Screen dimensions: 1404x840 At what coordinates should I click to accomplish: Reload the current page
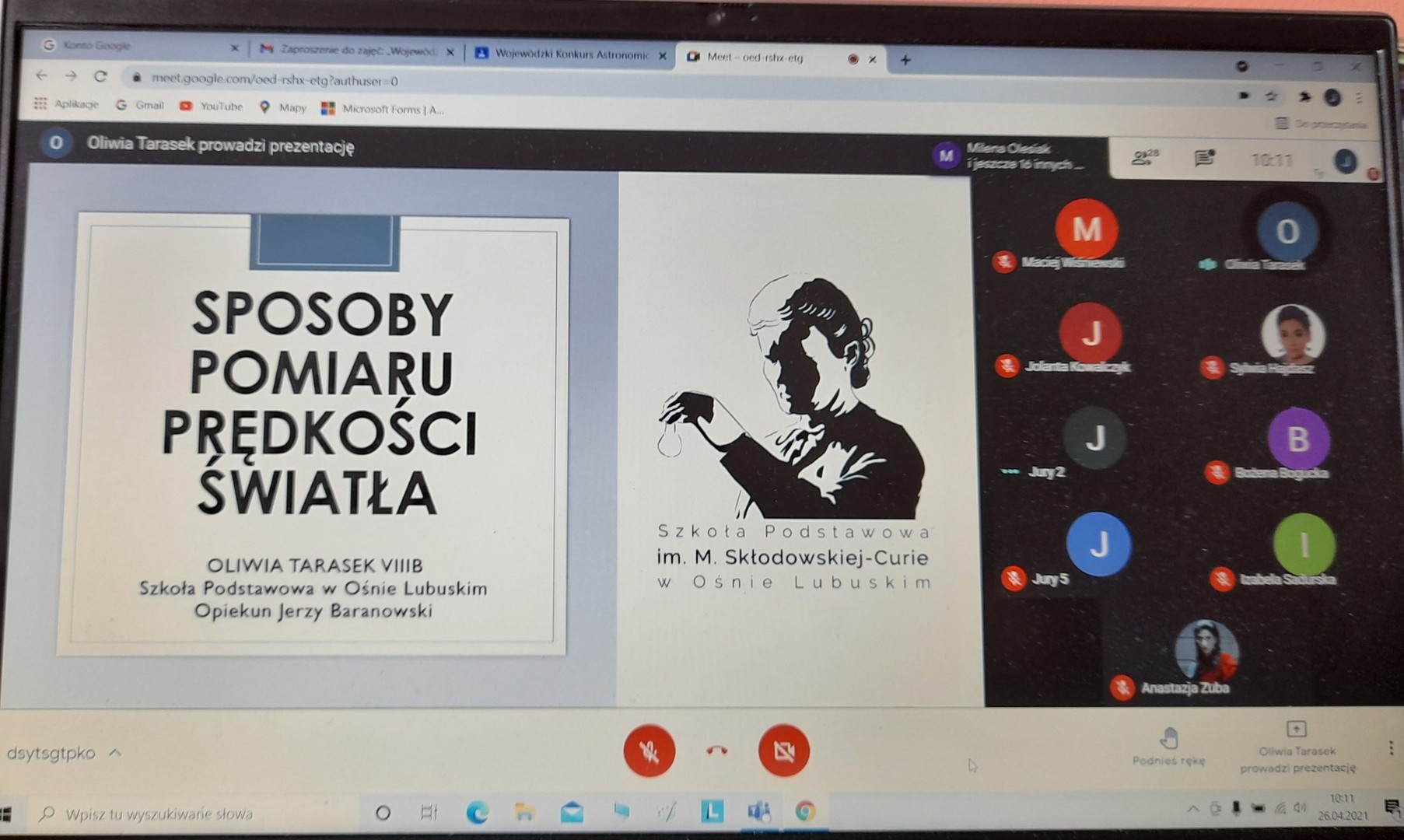[100, 76]
